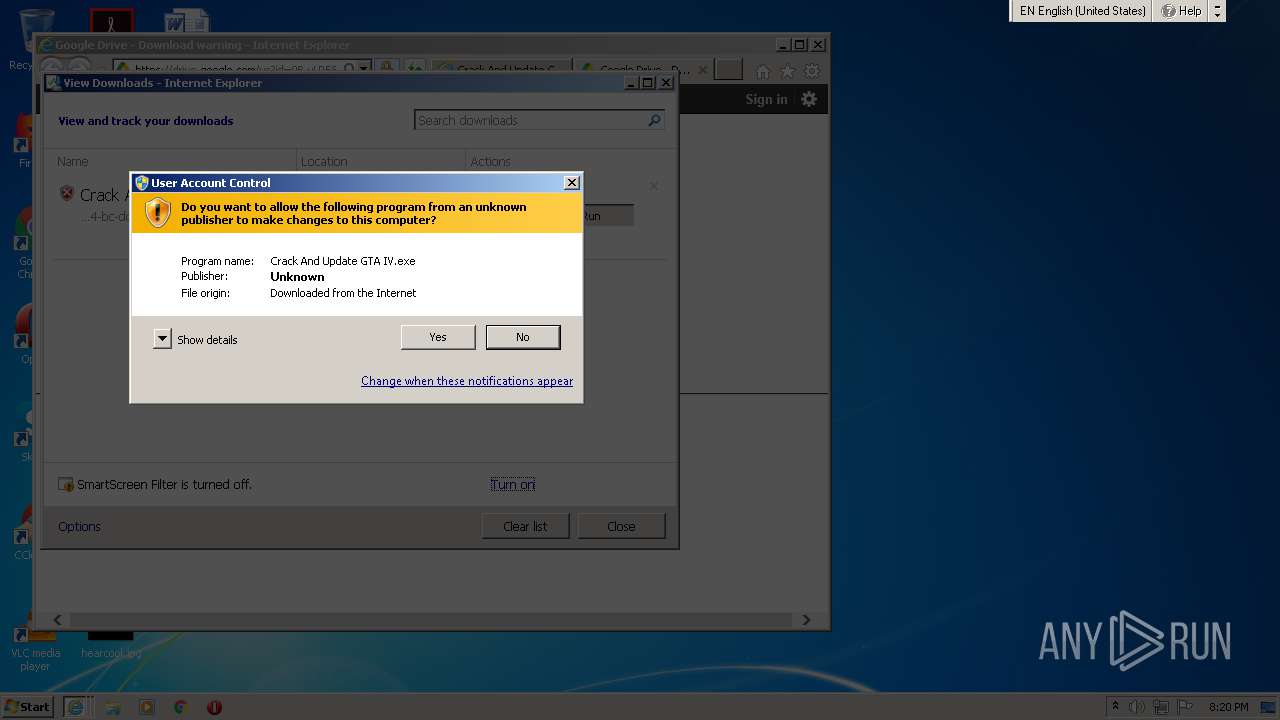The image size is (1280, 720).
Task: Click the volume speaker tray icon
Action: tap(1137, 707)
